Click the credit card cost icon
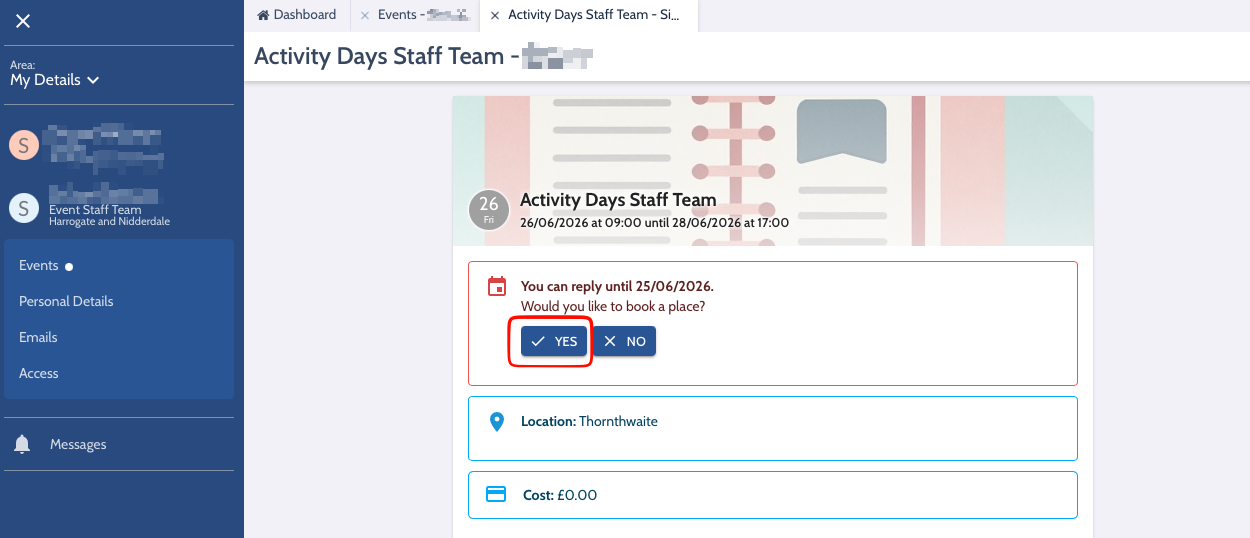The image size is (1250, 538). 496,495
